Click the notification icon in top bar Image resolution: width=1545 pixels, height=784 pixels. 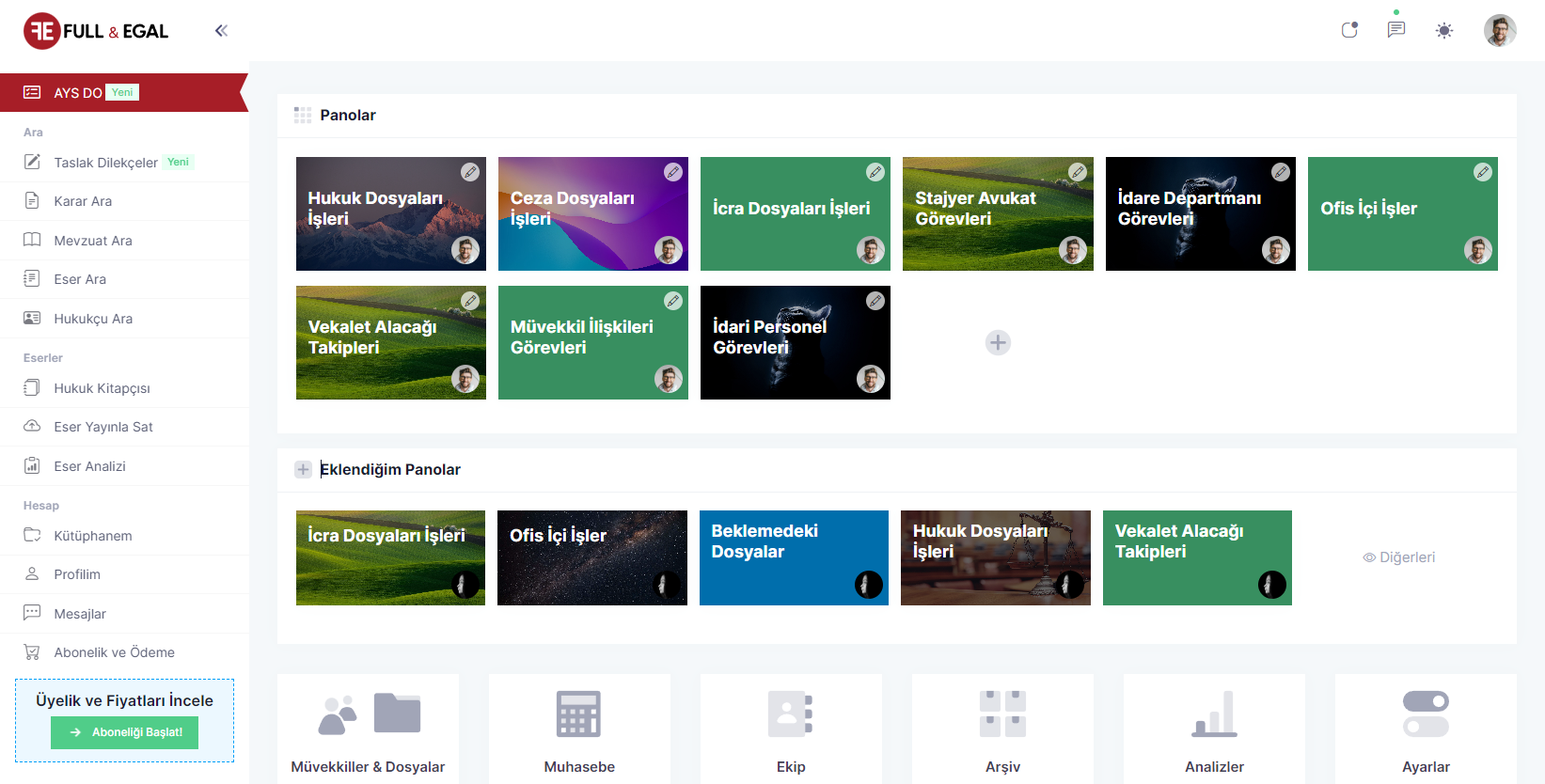1349,30
